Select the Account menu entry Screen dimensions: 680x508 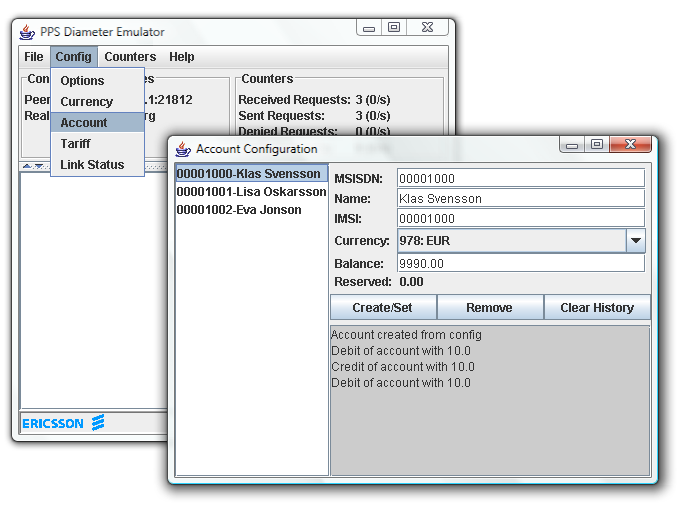pyautogui.click(x=97, y=123)
